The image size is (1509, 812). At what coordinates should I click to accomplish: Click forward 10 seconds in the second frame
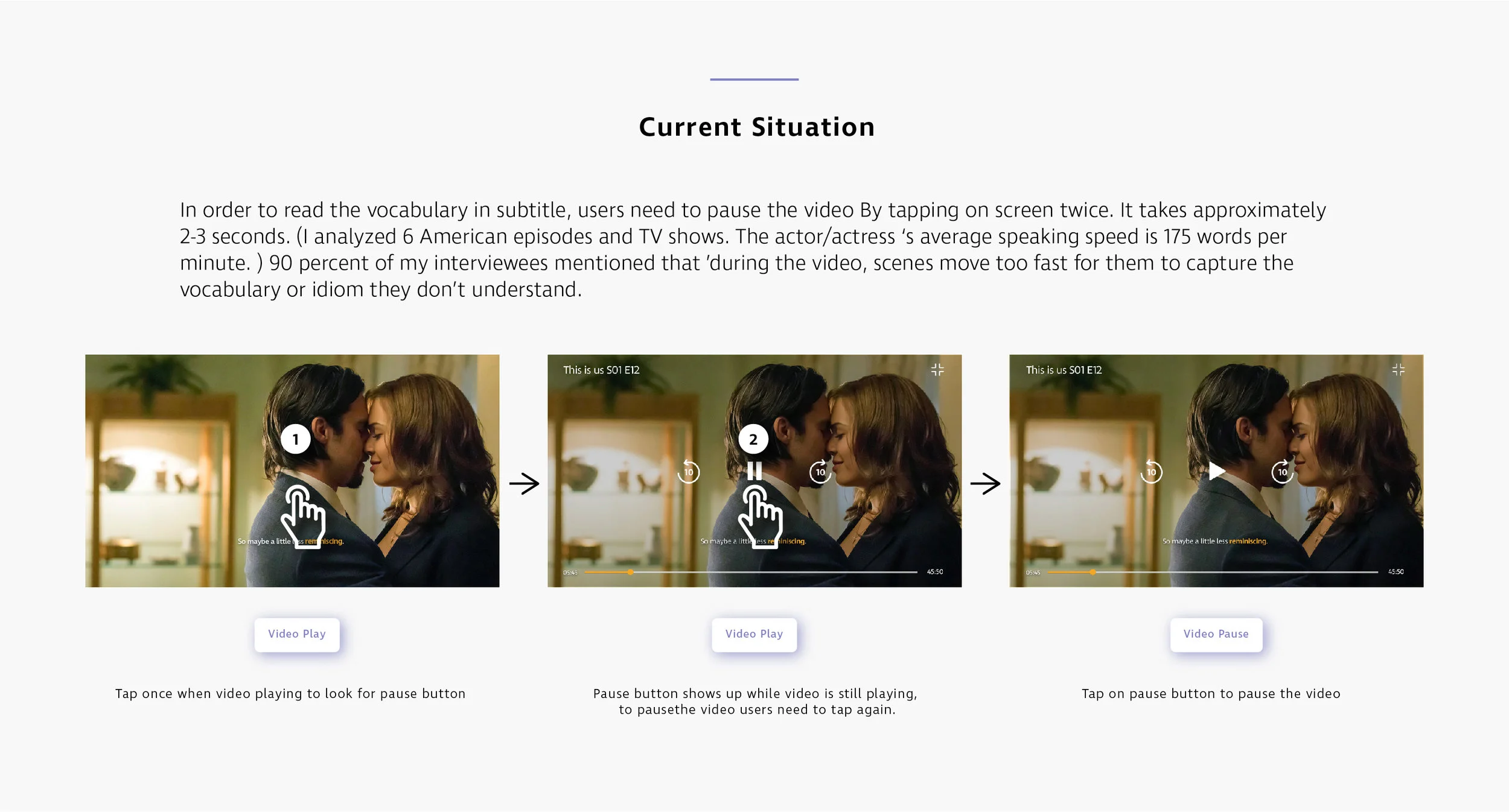tap(820, 472)
